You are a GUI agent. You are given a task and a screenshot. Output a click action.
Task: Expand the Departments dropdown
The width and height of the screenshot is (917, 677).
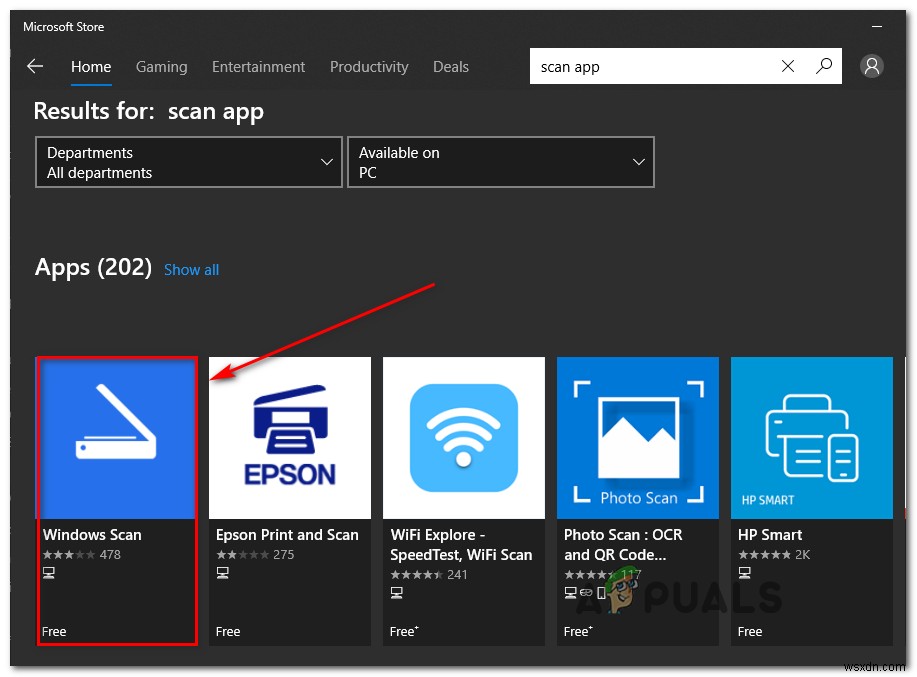[x=189, y=162]
